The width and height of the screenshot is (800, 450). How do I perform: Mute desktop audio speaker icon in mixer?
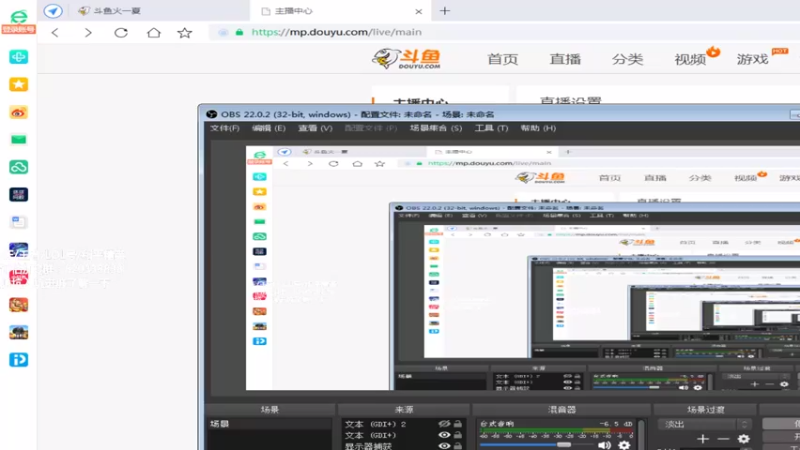(x=604, y=445)
